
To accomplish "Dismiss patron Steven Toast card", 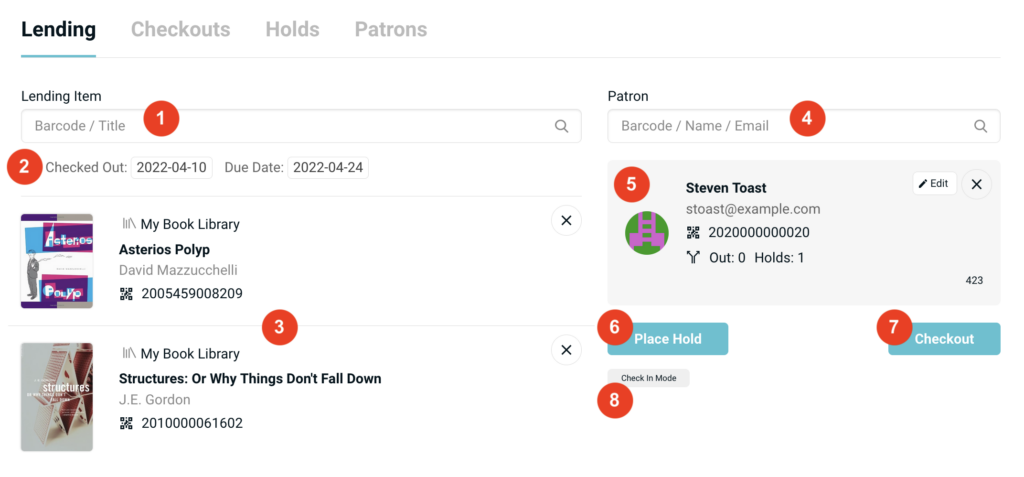I will pos(976,184).
